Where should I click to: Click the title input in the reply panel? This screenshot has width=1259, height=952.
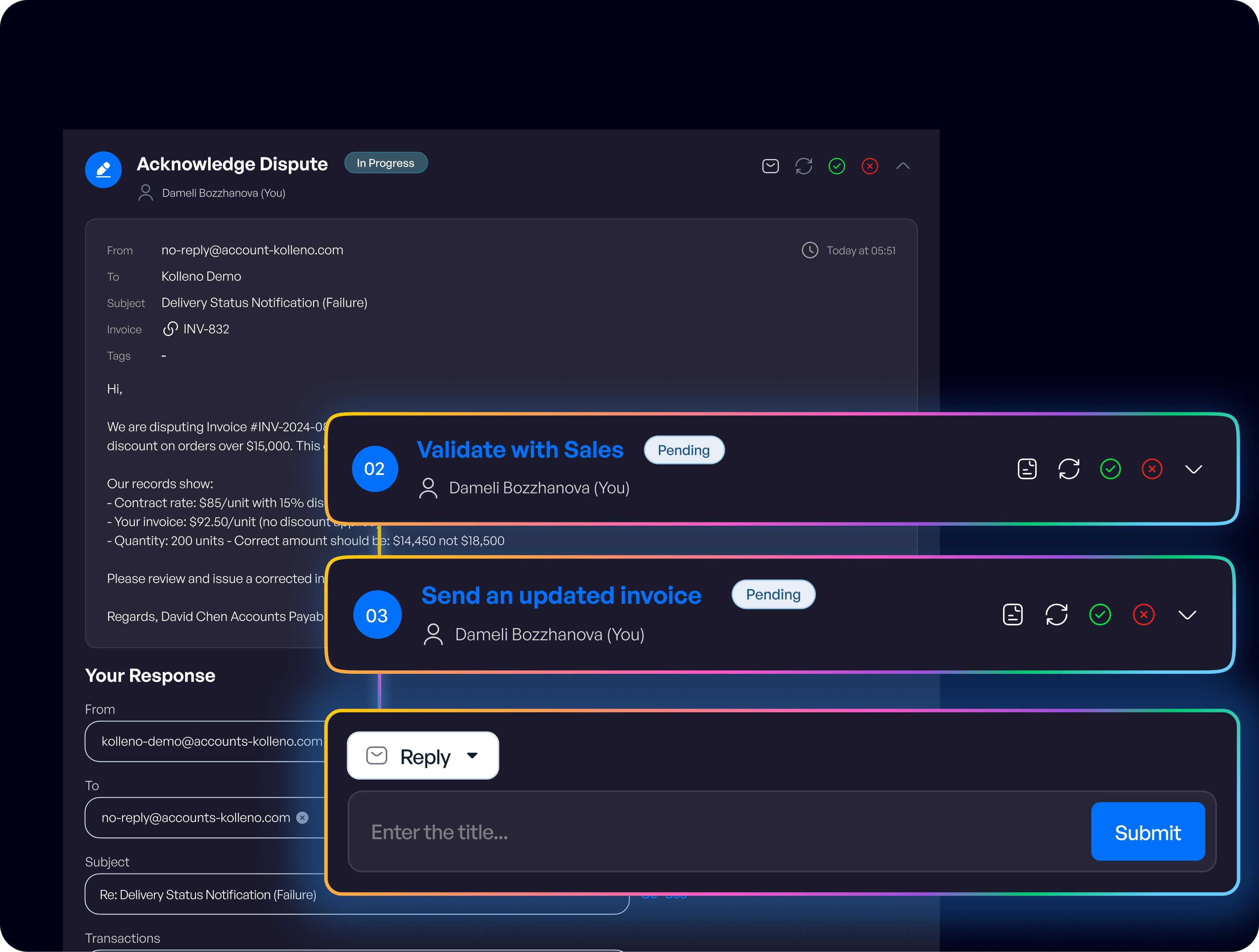tap(626, 831)
